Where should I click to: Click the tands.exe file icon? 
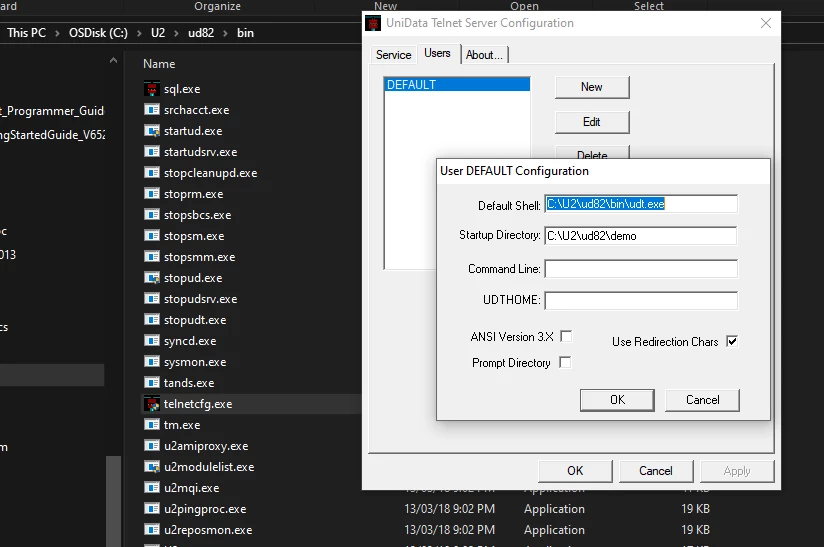coord(152,383)
